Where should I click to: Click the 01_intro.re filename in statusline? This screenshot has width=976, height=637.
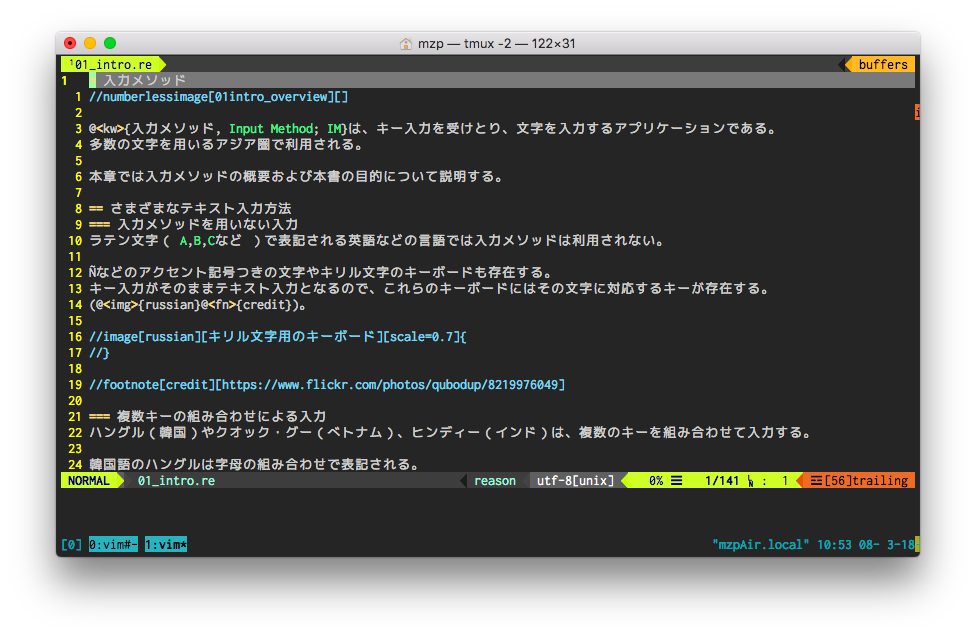coord(176,481)
